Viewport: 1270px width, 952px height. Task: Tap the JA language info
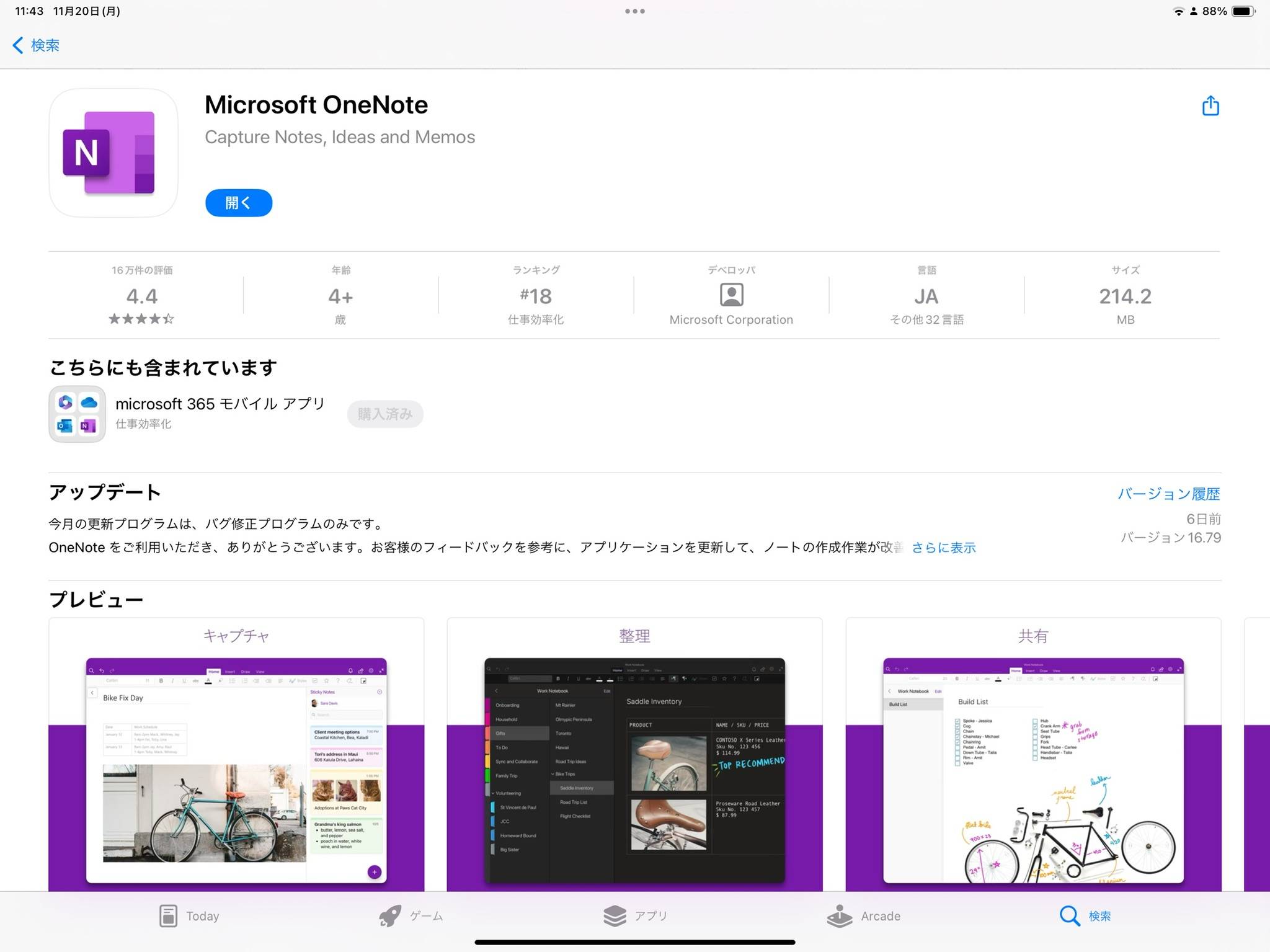click(x=926, y=296)
